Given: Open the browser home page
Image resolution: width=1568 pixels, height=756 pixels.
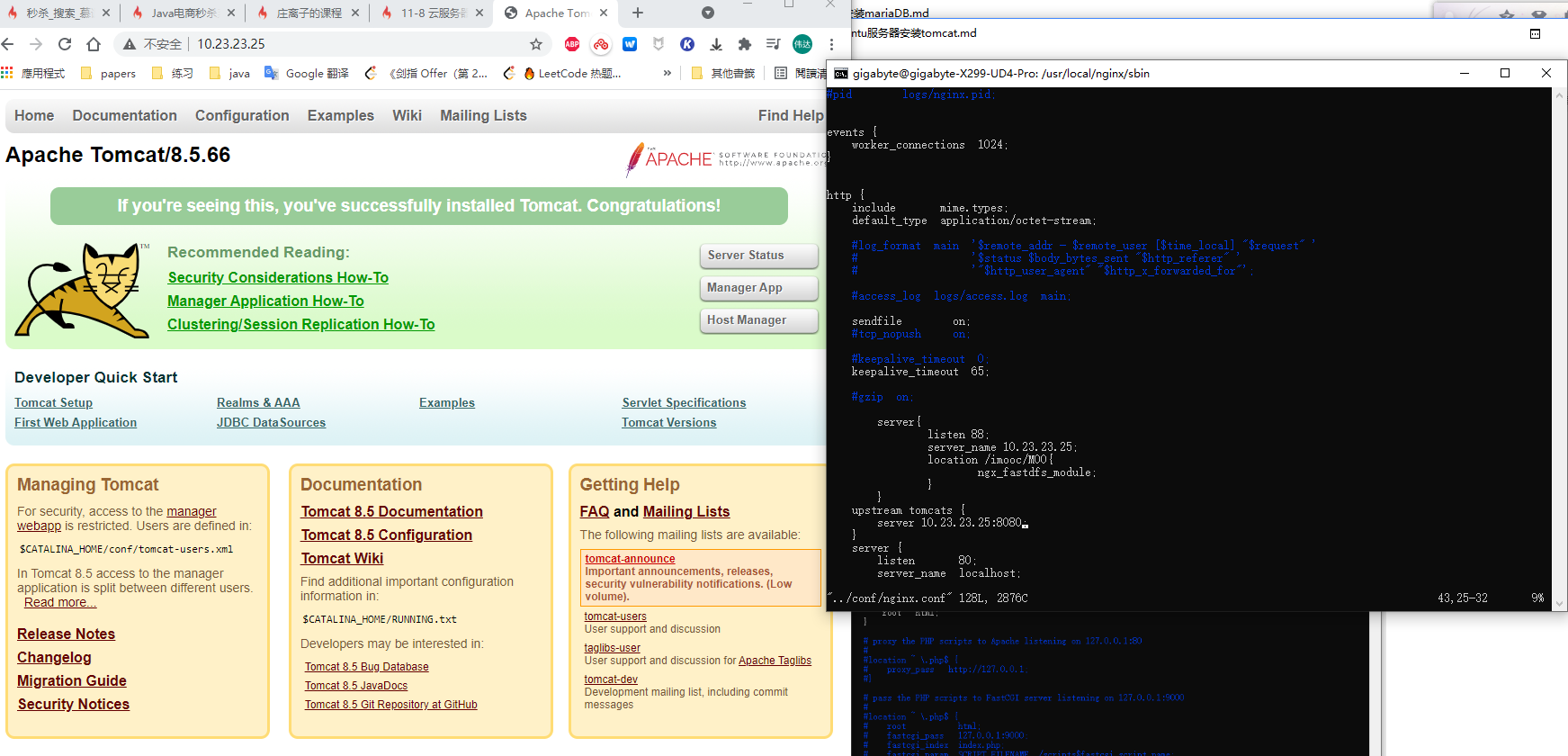Looking at the screenshot, I should point(94,44).
